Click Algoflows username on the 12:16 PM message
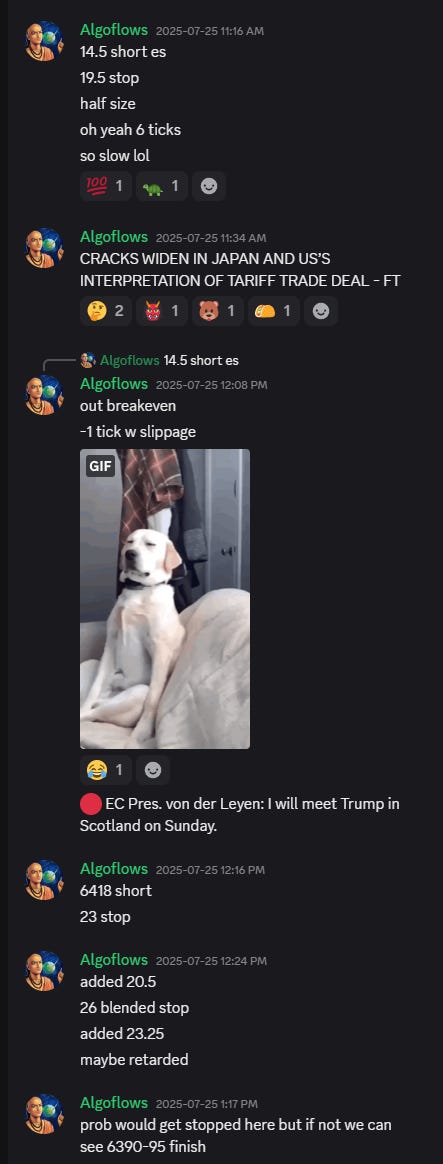The width and height of the screenshot is (443, 1164). (x=114, y=869)
